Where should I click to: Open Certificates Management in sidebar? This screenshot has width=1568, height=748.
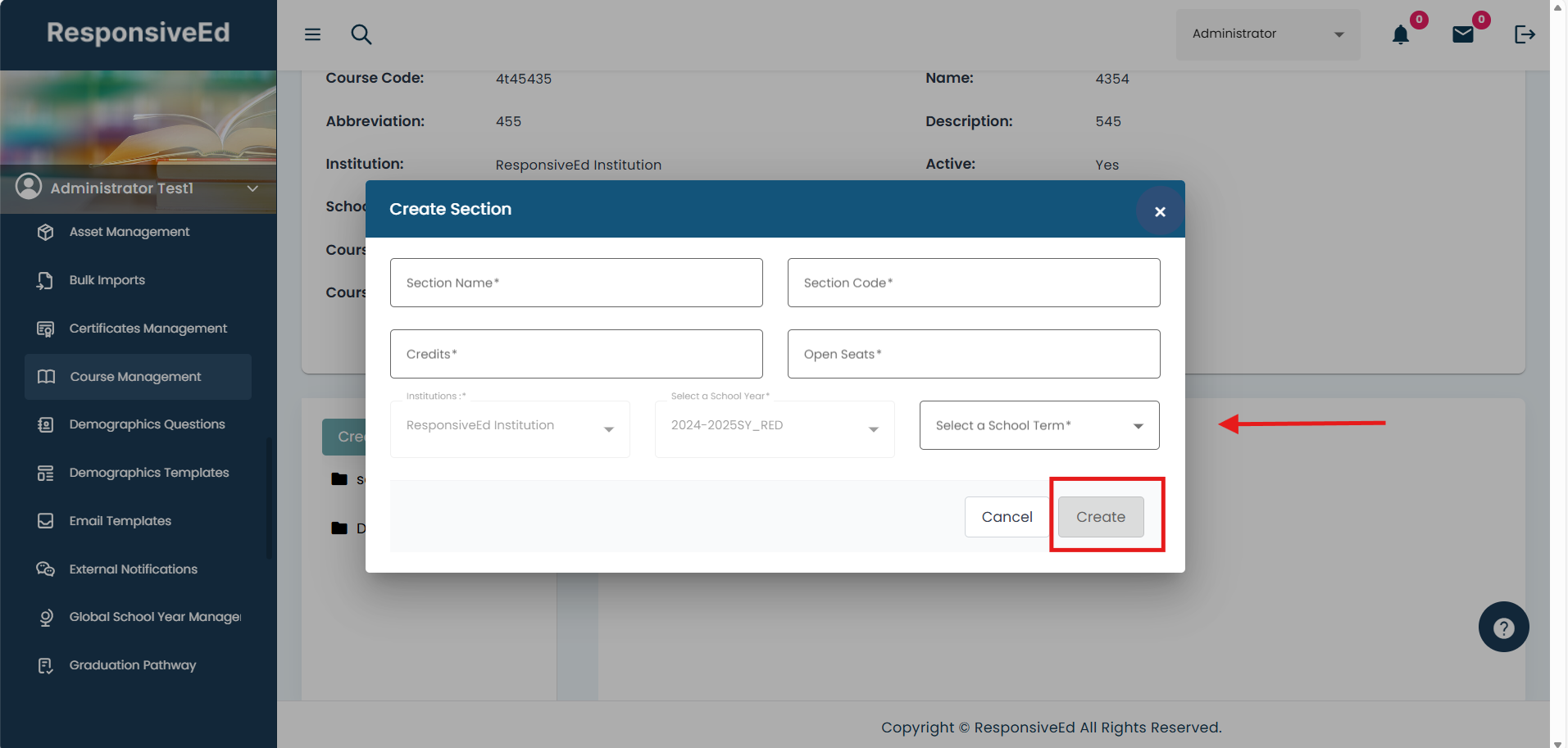pos(148,329)
